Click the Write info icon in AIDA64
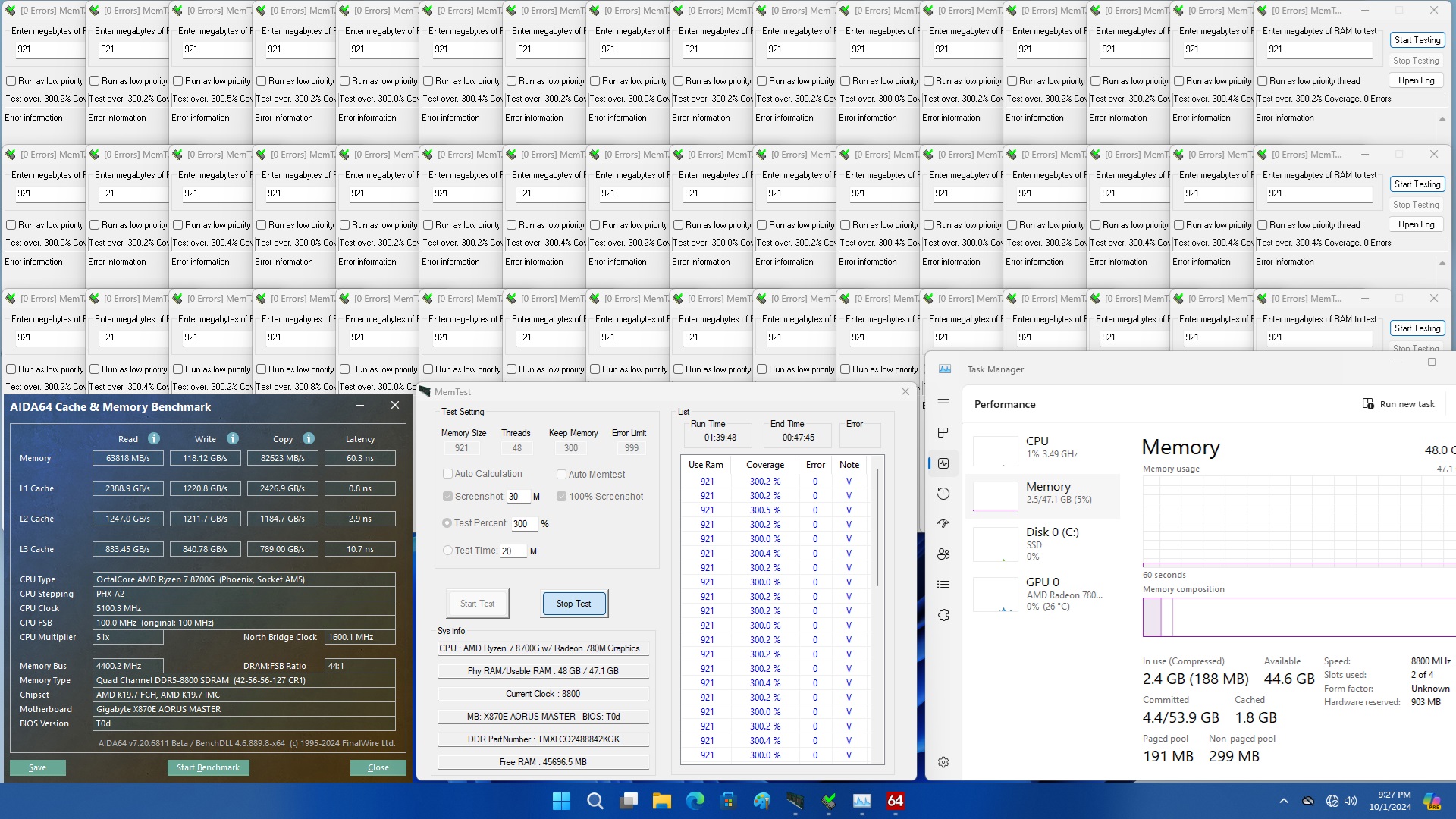This screenshot has width=1456, height=819. (233, 438)
